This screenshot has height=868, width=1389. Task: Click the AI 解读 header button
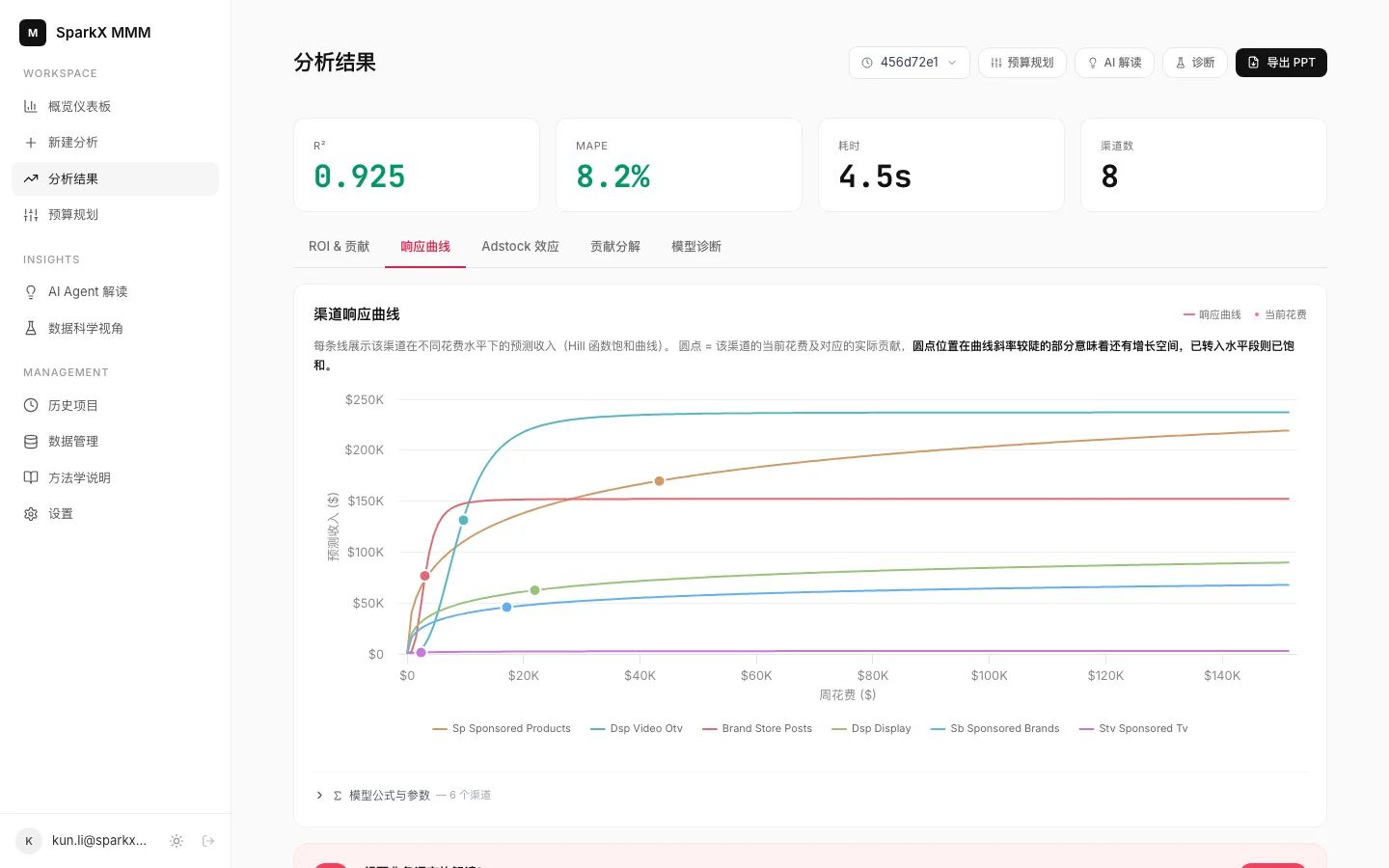click(1114, 63)
